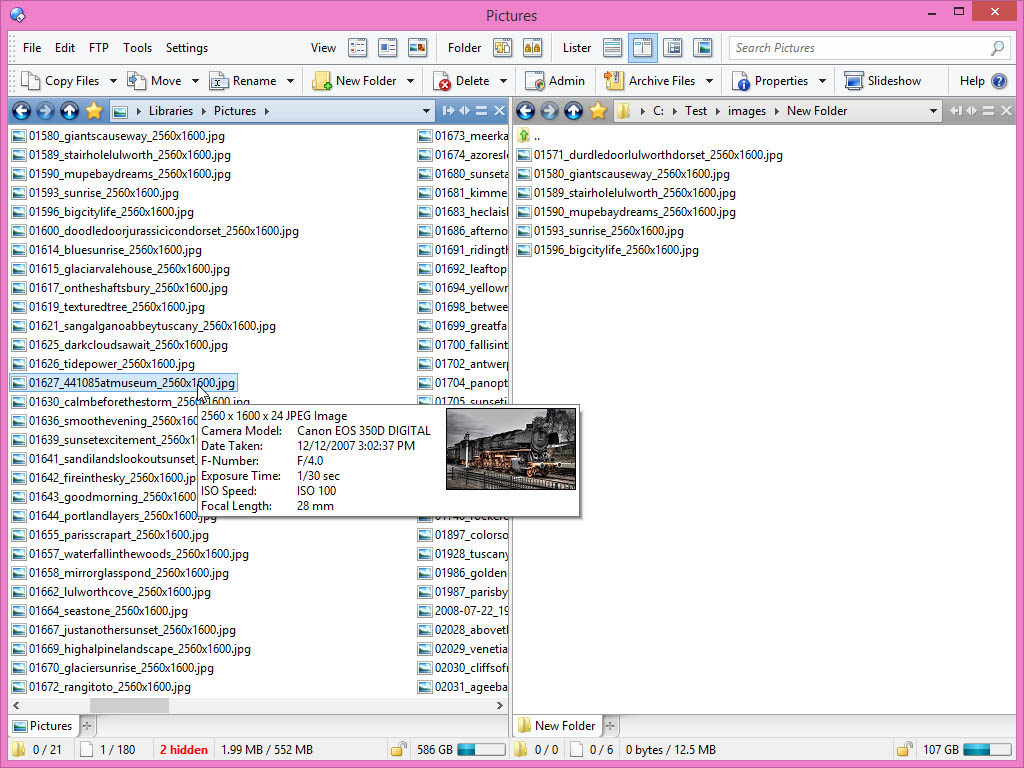Click the Copy Files button
Viewport: 1024px width, 768px height.
(60, 81)
